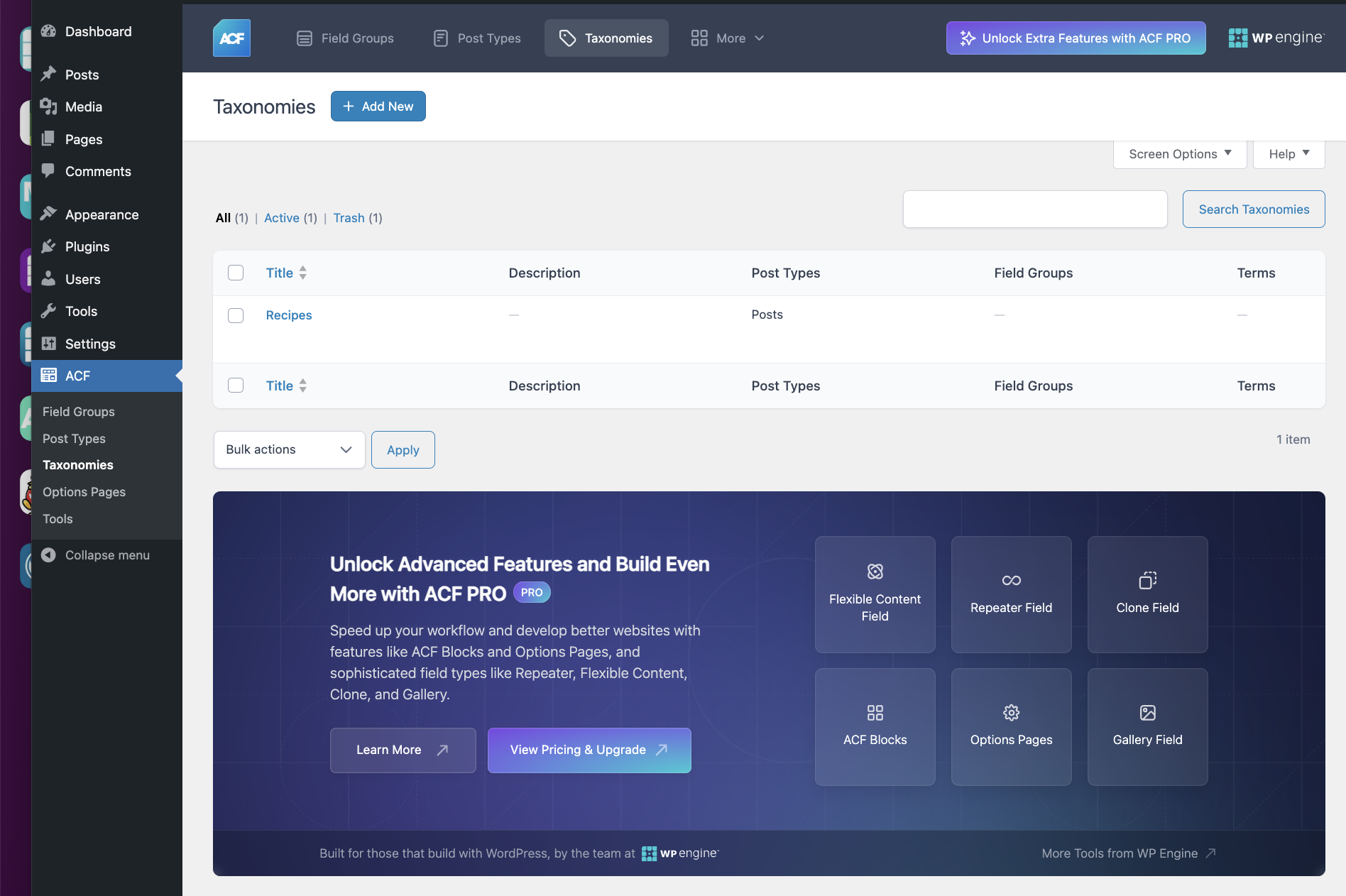1346x896 pixels.
Task: Click the Gallery Field image icon
Action: pyautogui.click(x=1147, y=712)
